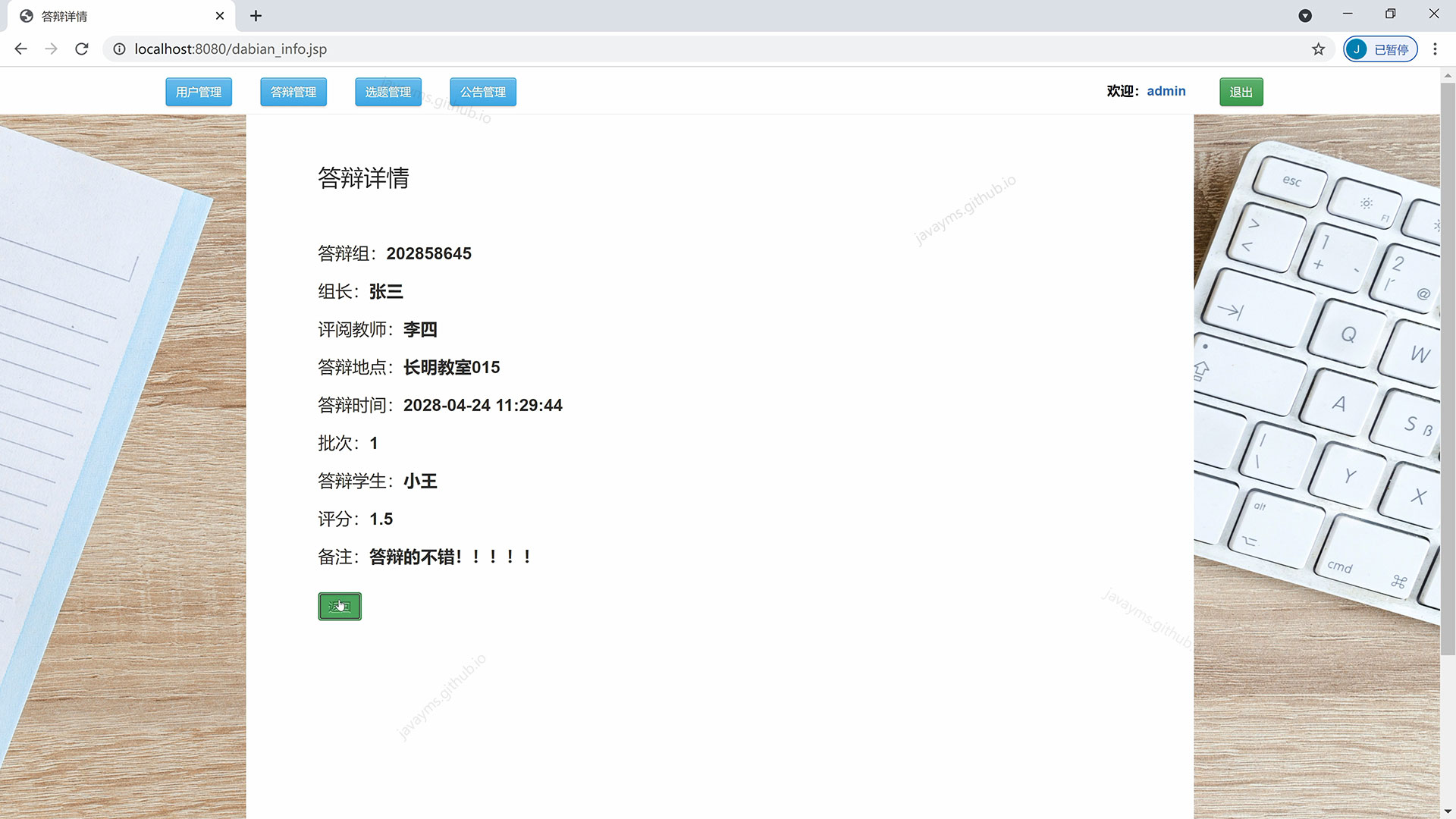This screenshot has height=819, width=1456.
Task: Click the defense group number 202858645
Action: pyautogui.click(x=428, y=253)
